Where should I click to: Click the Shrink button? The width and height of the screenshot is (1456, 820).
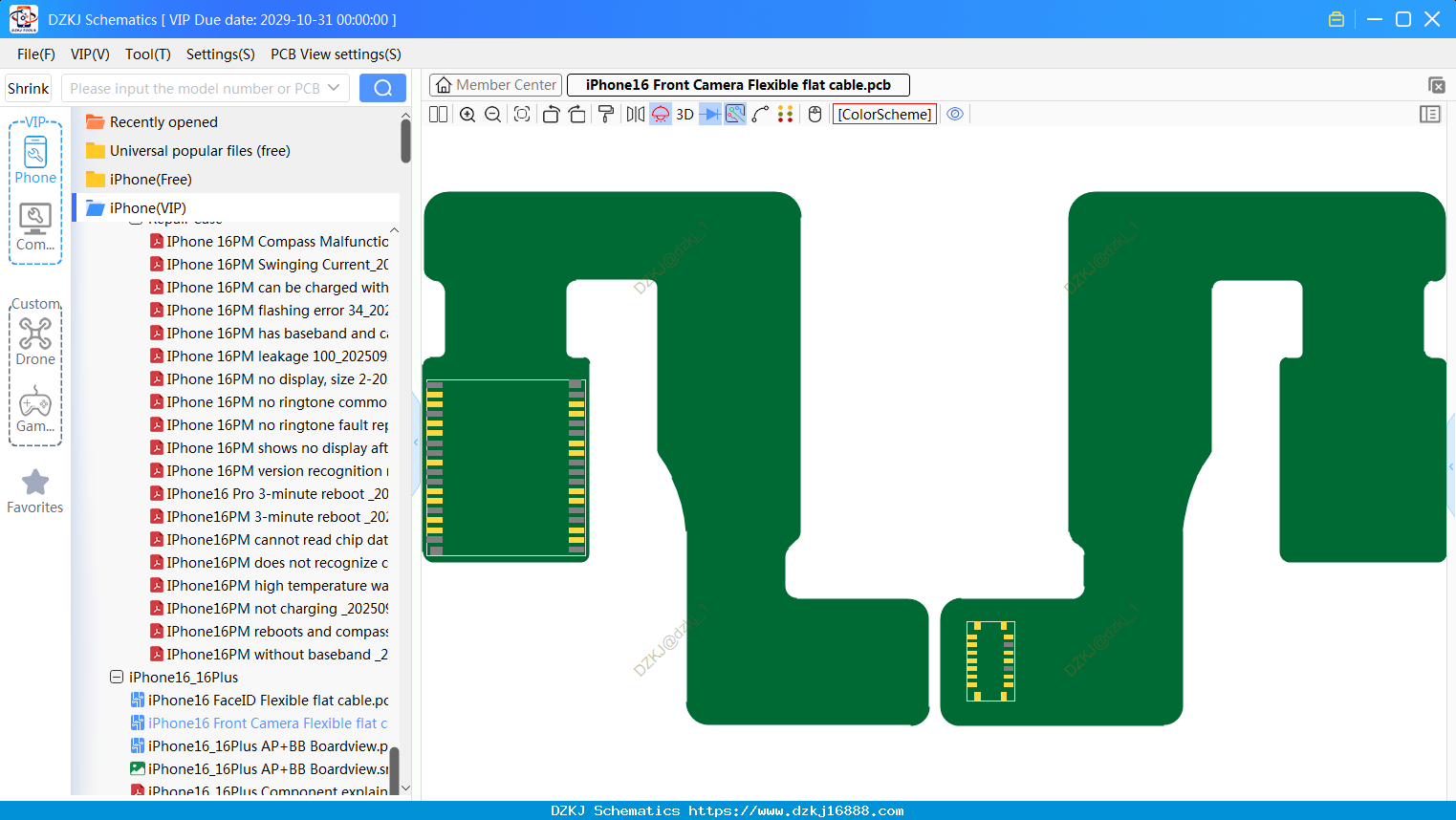coord(29,88)
